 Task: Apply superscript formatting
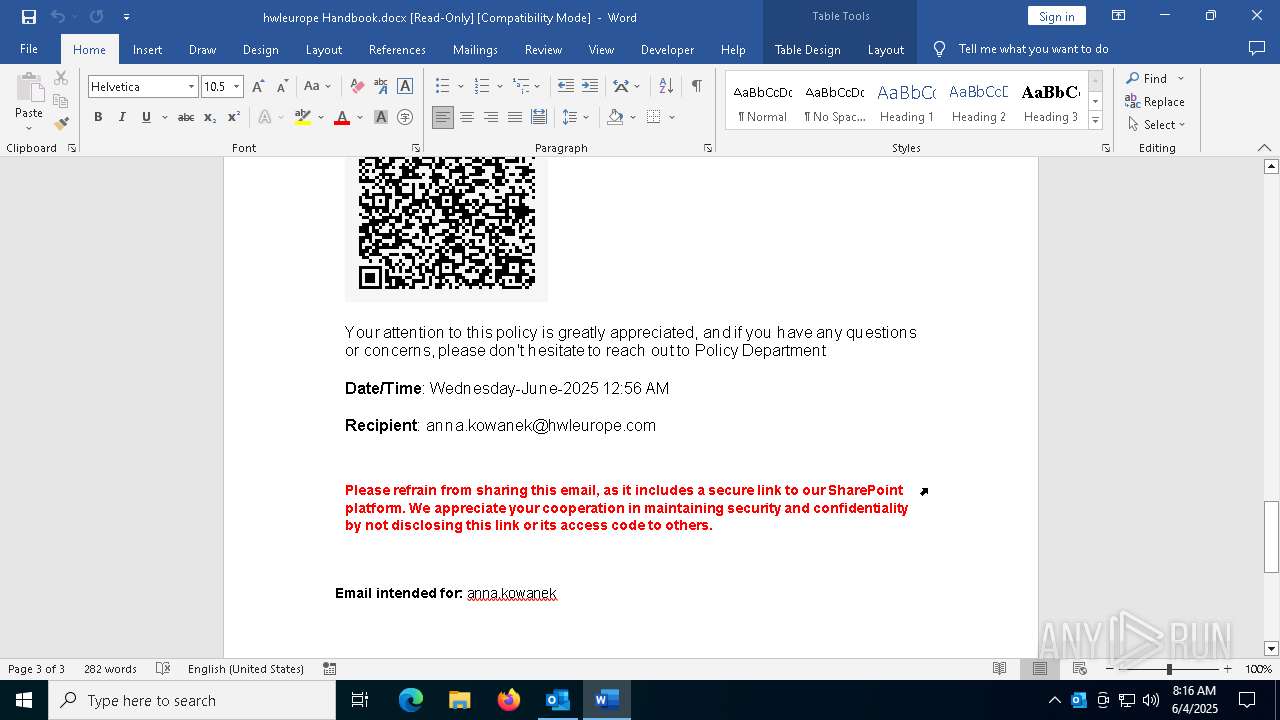pos(234,117)
